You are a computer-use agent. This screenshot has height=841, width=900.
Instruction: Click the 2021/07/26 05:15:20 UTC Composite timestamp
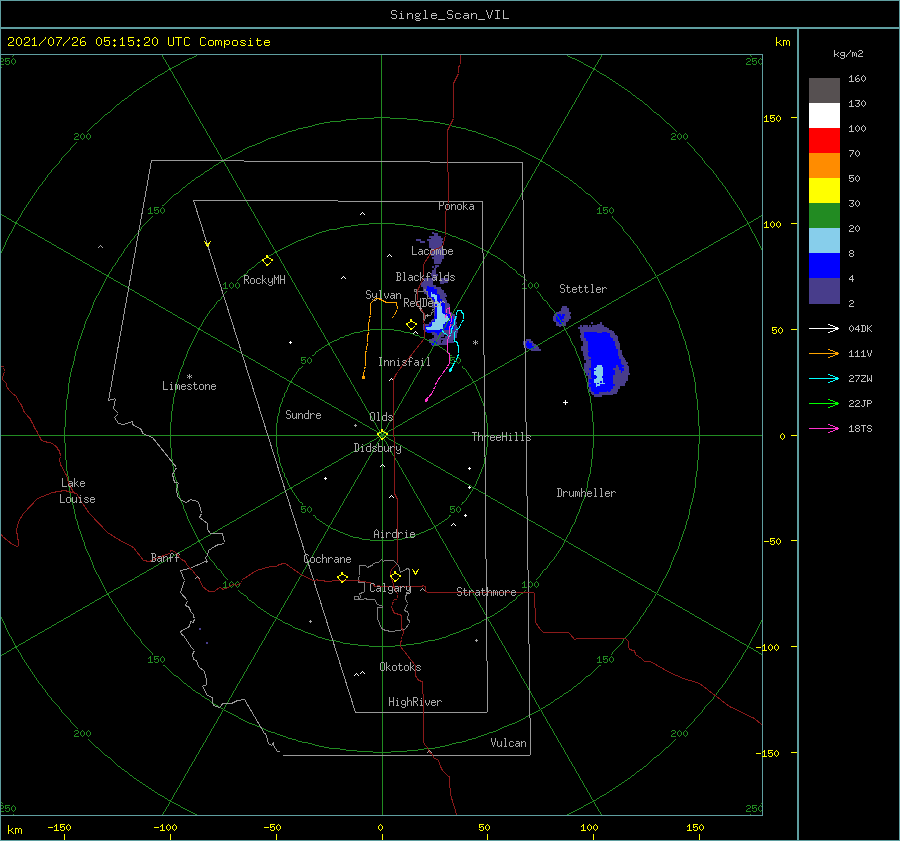tap(138, 42)
